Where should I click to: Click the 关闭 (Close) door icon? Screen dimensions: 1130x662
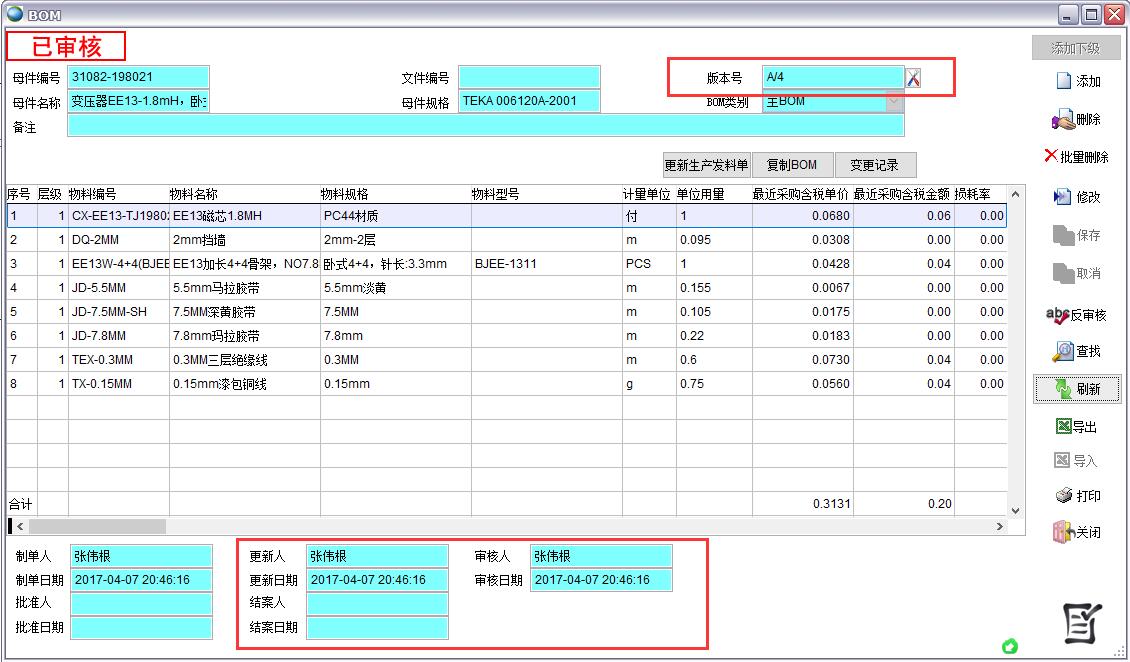point(1076,533)
